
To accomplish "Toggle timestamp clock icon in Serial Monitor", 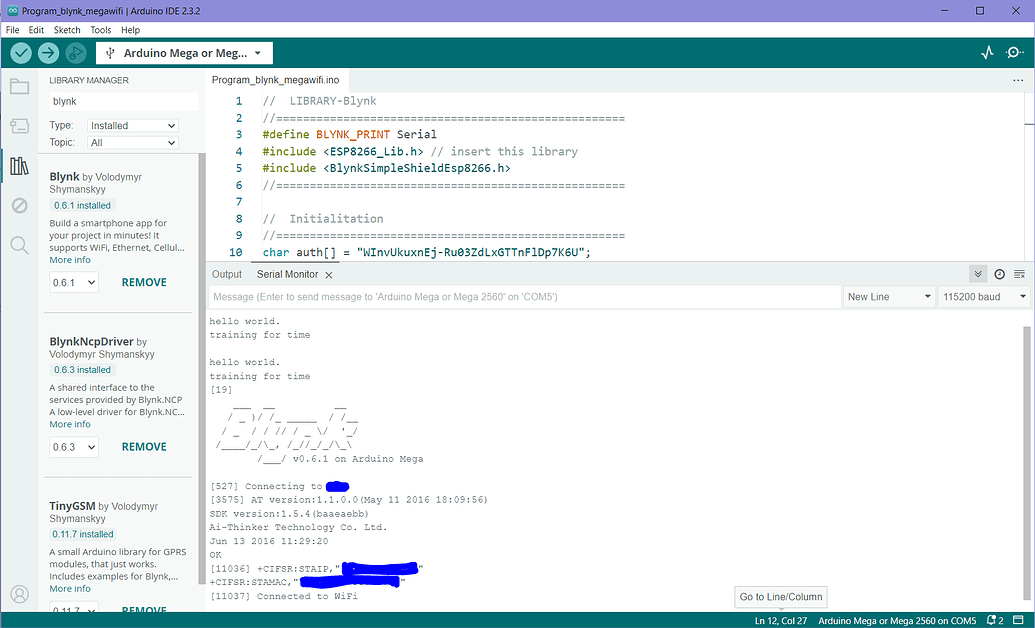I will coord(999,274).
